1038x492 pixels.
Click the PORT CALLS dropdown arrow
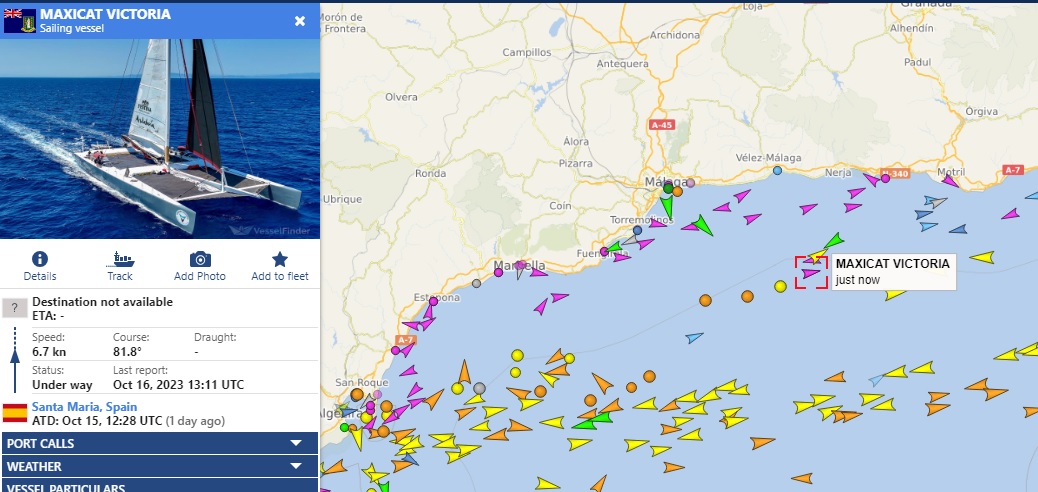pyautogui.click(x=296, y=443)
